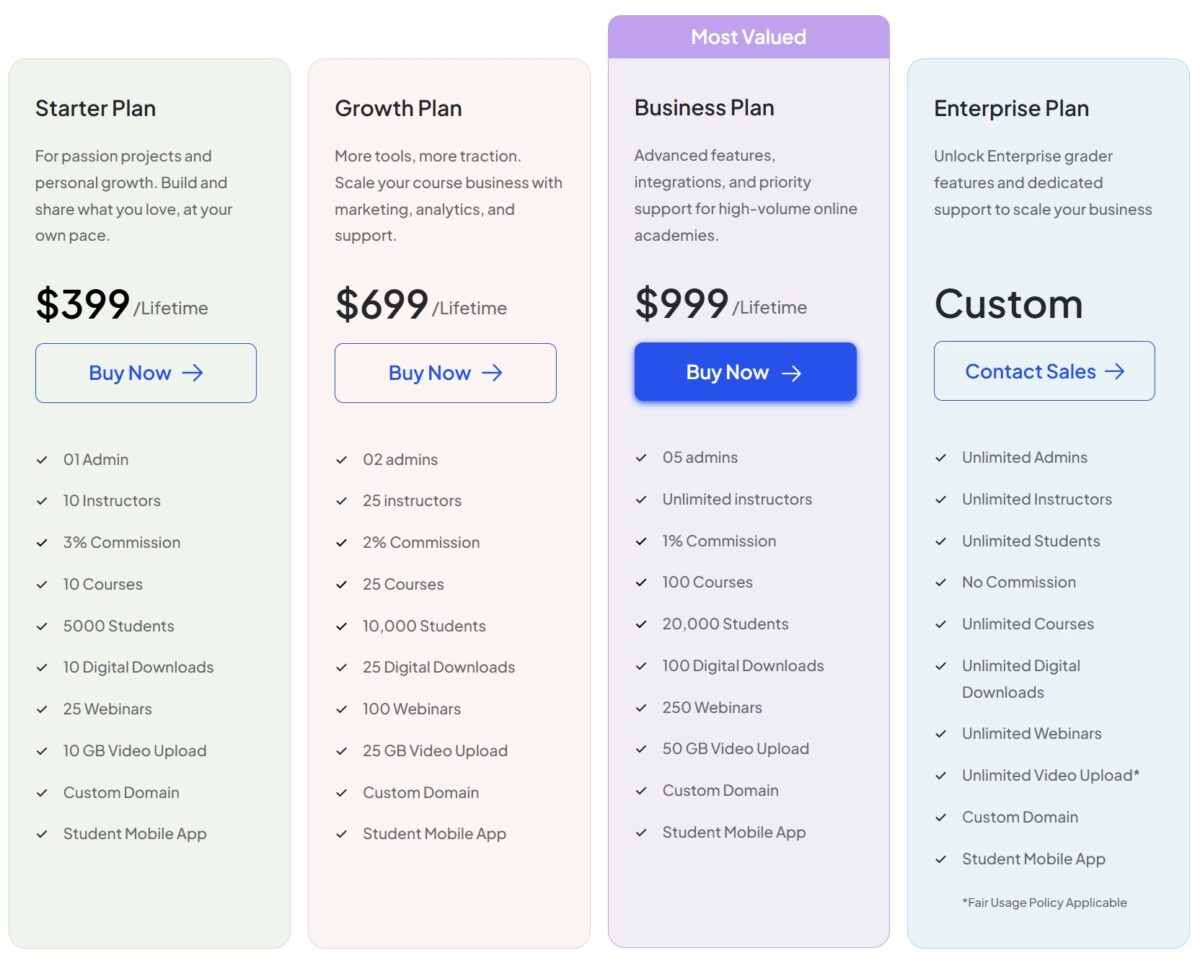Viewport: 1200px width, 966px height.
Task: Click the Enterprise Plan heading
Action: pos(1011,108)
